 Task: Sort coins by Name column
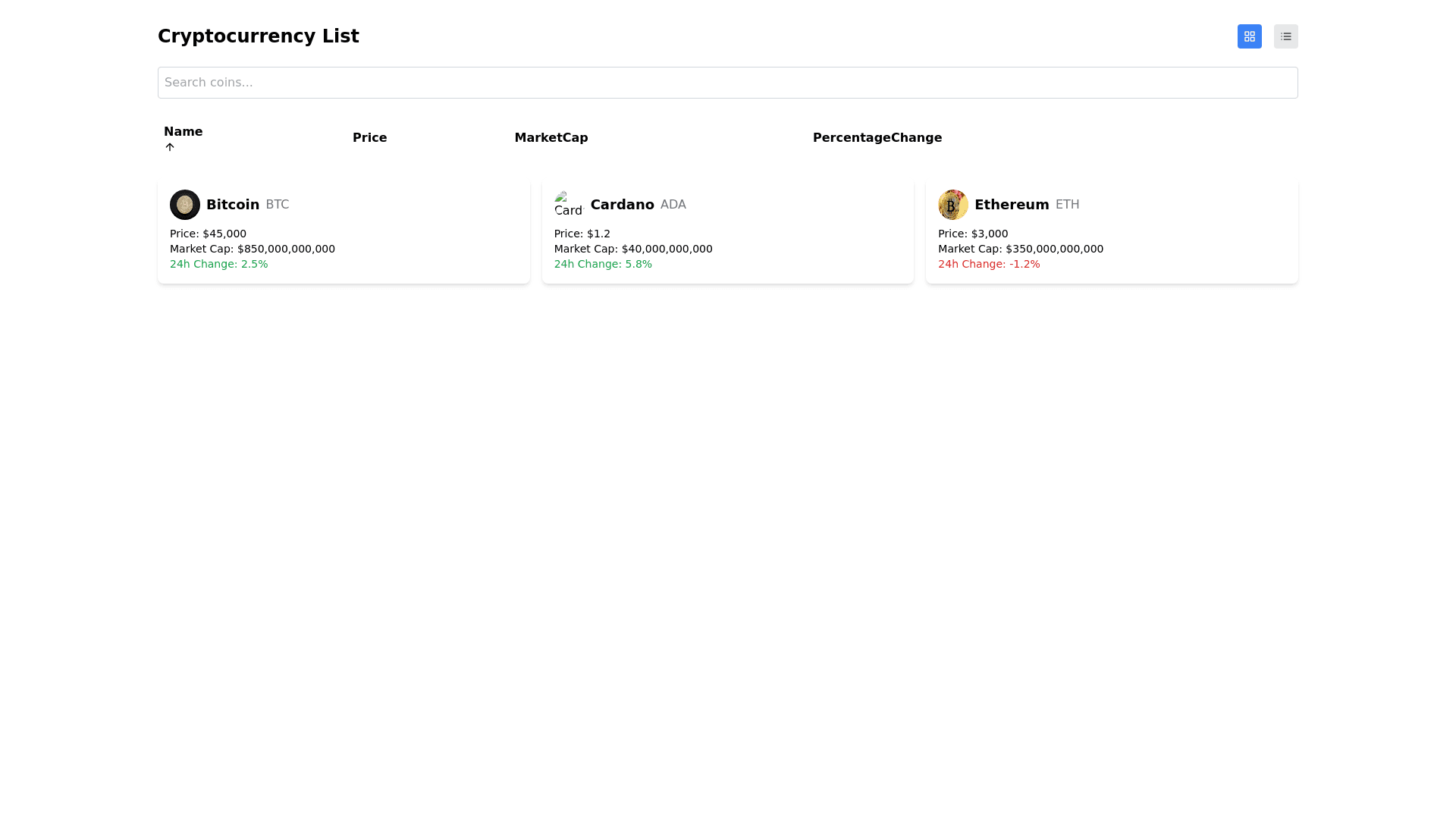pyautogui.click(x=183, y=132)
